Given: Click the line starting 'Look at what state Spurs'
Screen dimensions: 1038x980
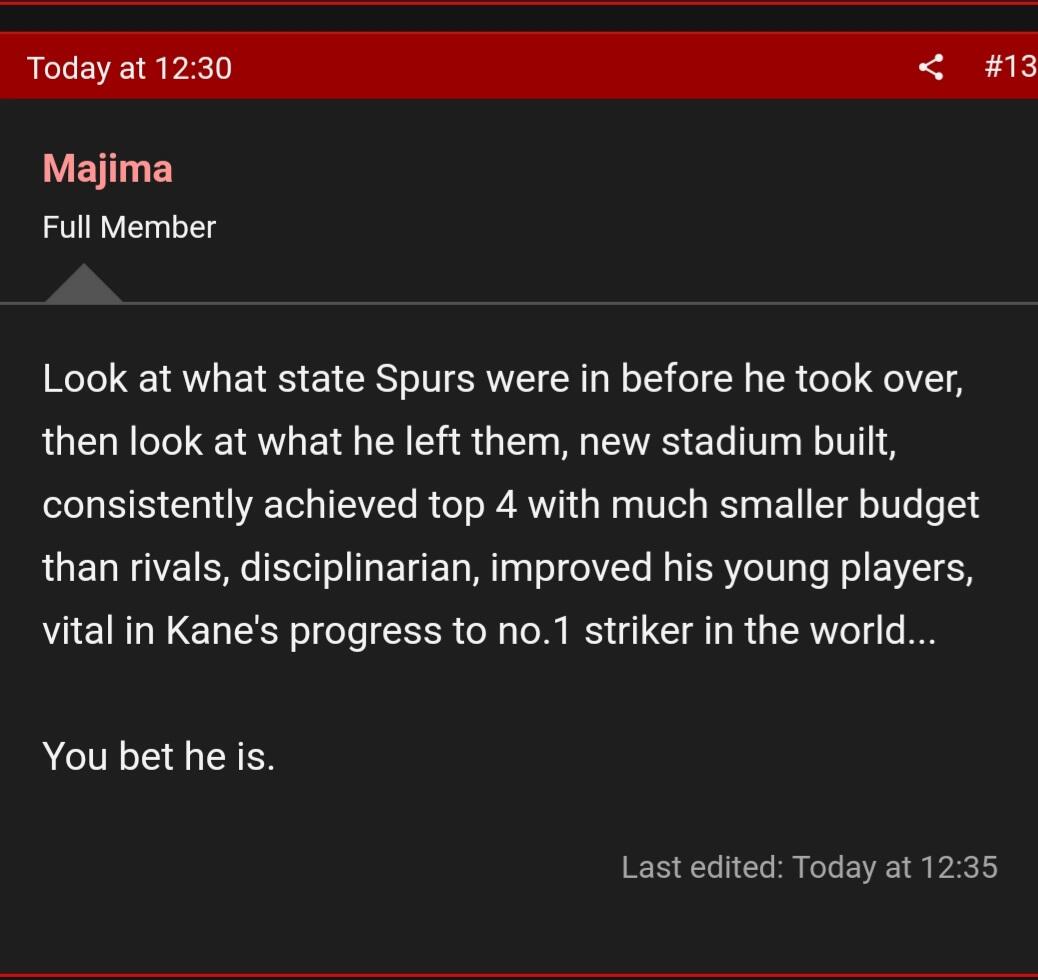Looking at the screenshot, I should pyautogui.click(x=502, y=379).
